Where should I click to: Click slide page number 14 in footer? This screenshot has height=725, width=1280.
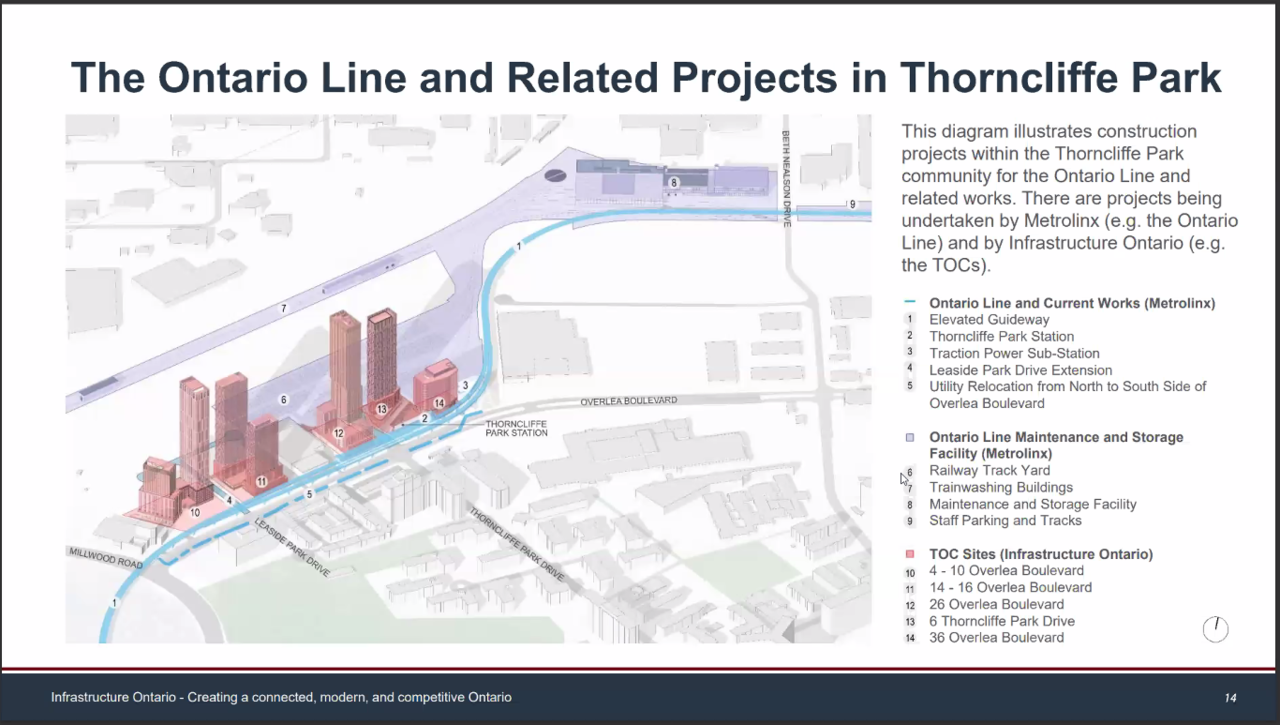1230,697
